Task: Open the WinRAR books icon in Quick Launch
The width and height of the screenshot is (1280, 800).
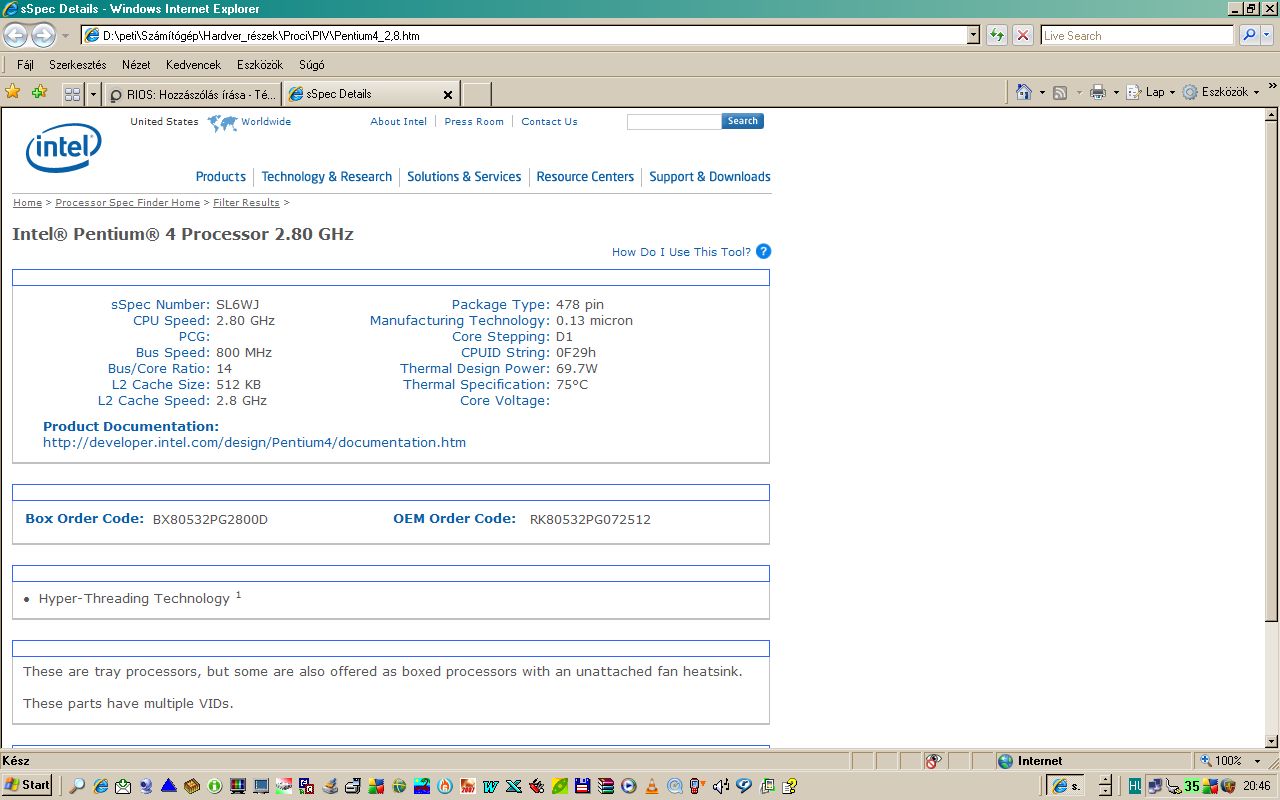Action: [605, 786]
